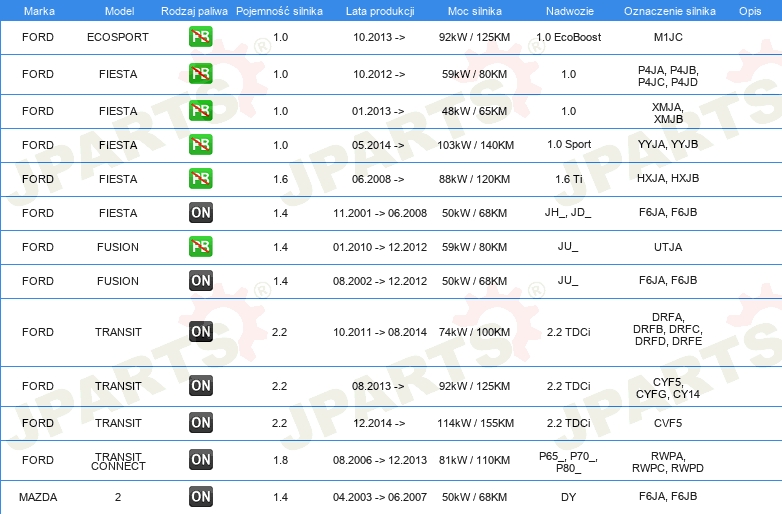Image resolution: width=782 pixels, height=514 pixels.
Task: Click the DRFA, DRFB, DRFC engine codes cell
Action: 668,329
